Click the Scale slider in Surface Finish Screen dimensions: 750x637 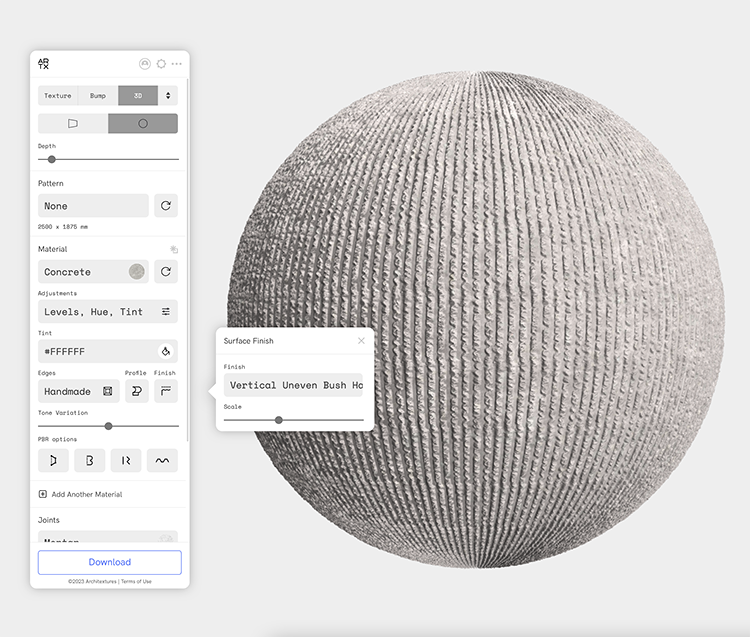coord(294,420)
